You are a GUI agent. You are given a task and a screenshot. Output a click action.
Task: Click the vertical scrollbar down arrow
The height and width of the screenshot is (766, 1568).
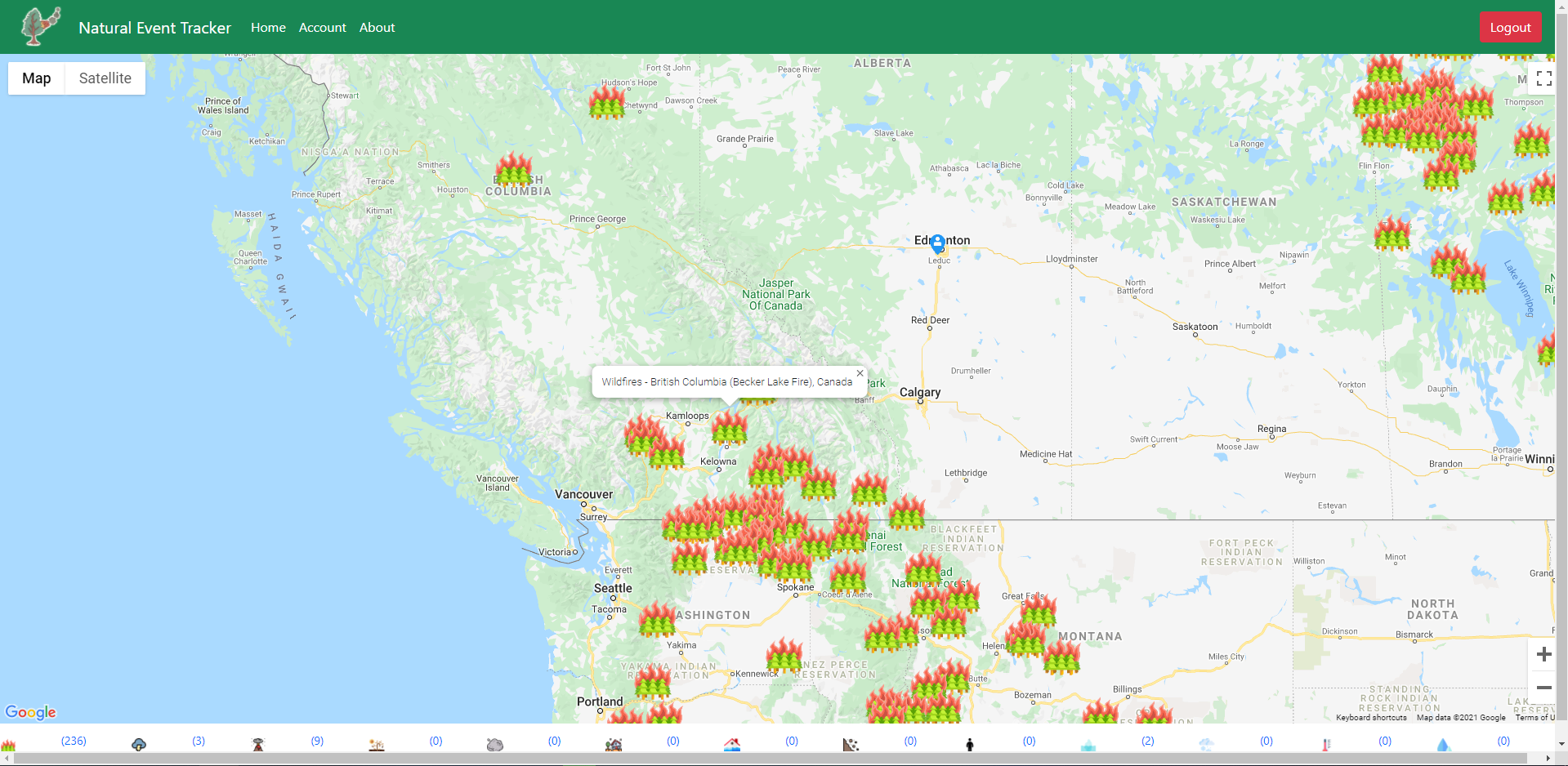pyautogui.click(x=1561, y=744)
